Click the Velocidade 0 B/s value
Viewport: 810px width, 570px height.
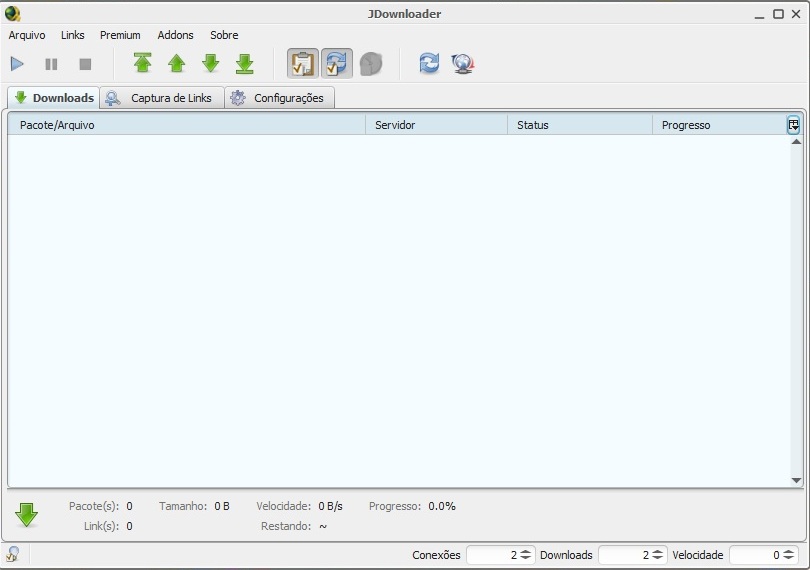(331, 506)
